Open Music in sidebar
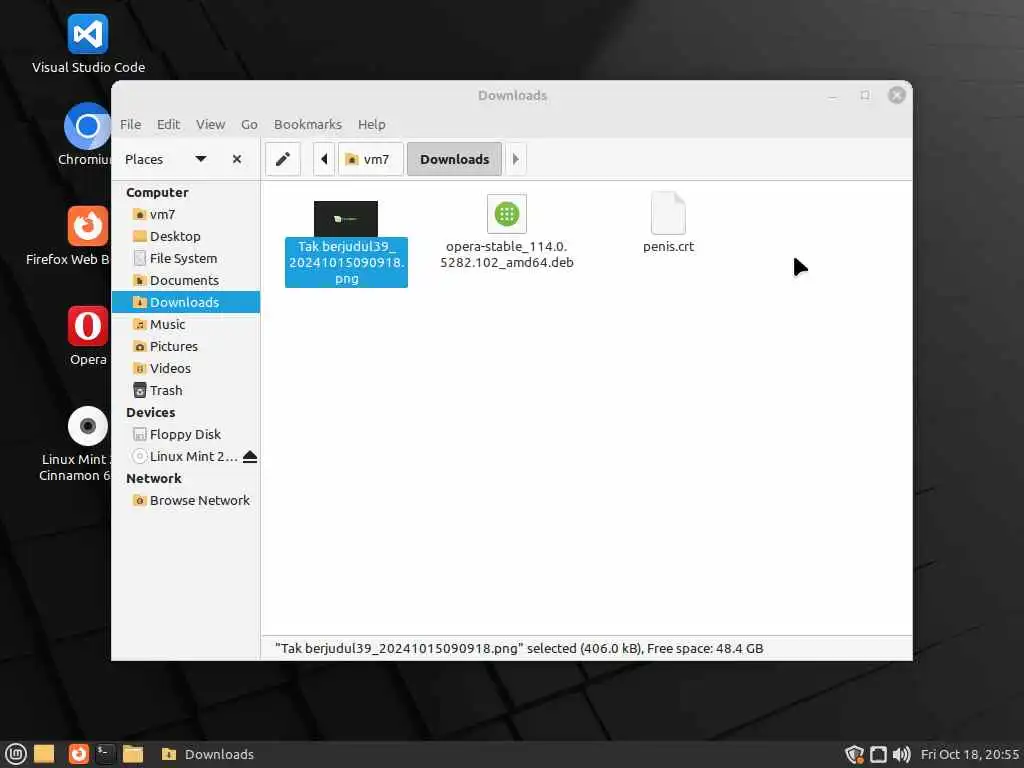This screenshot has height=768, width=1024. click(x=186, y=325)
